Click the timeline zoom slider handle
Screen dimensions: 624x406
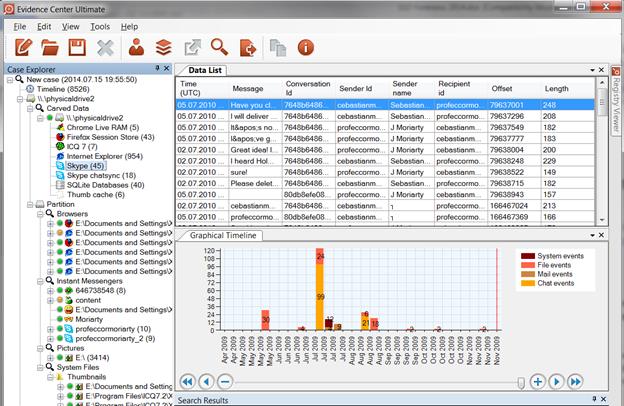521,383
